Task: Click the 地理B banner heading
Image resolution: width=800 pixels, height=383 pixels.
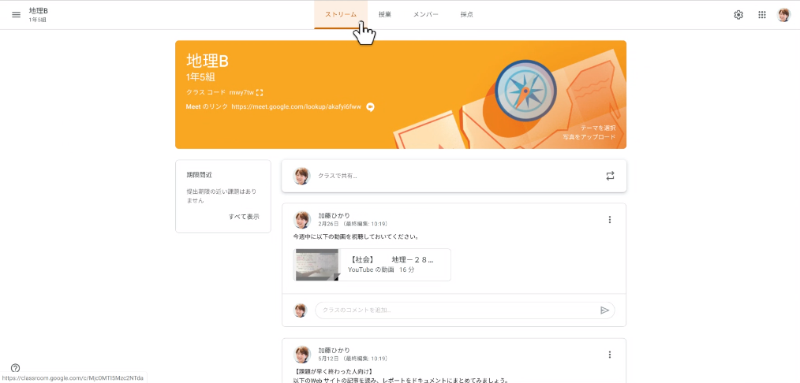Action: [x=207, y=61]
